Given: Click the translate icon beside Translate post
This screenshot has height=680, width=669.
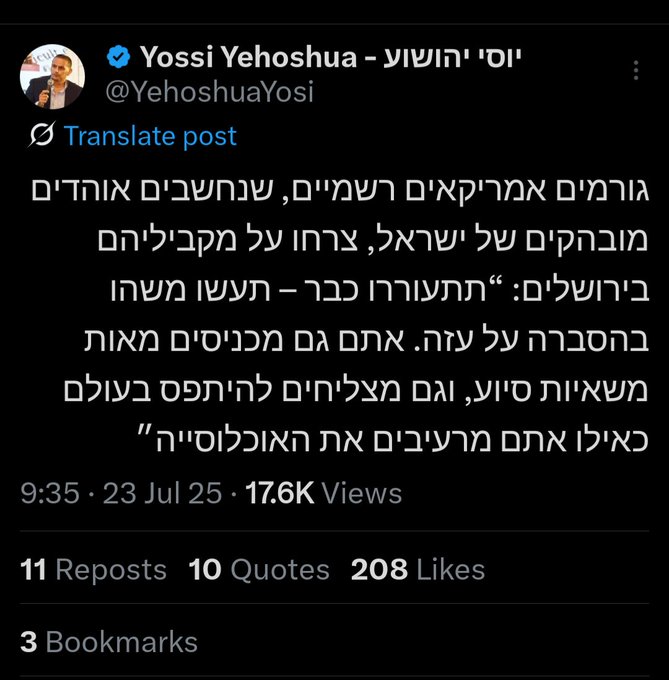Looking at the screenshot, I should click(x=42, y=136).
